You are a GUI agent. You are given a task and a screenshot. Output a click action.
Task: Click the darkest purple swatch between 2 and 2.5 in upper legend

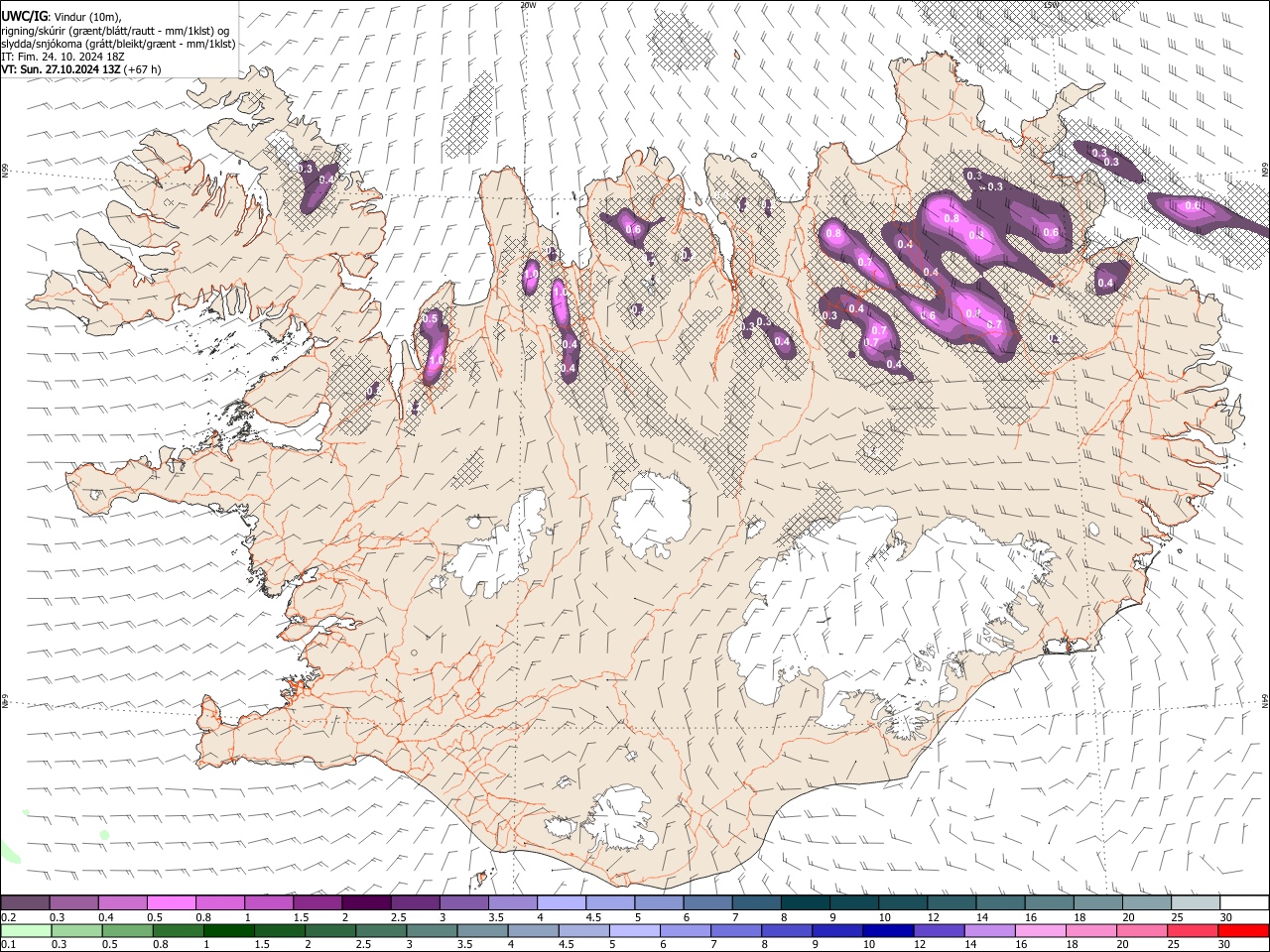[366, 902]
